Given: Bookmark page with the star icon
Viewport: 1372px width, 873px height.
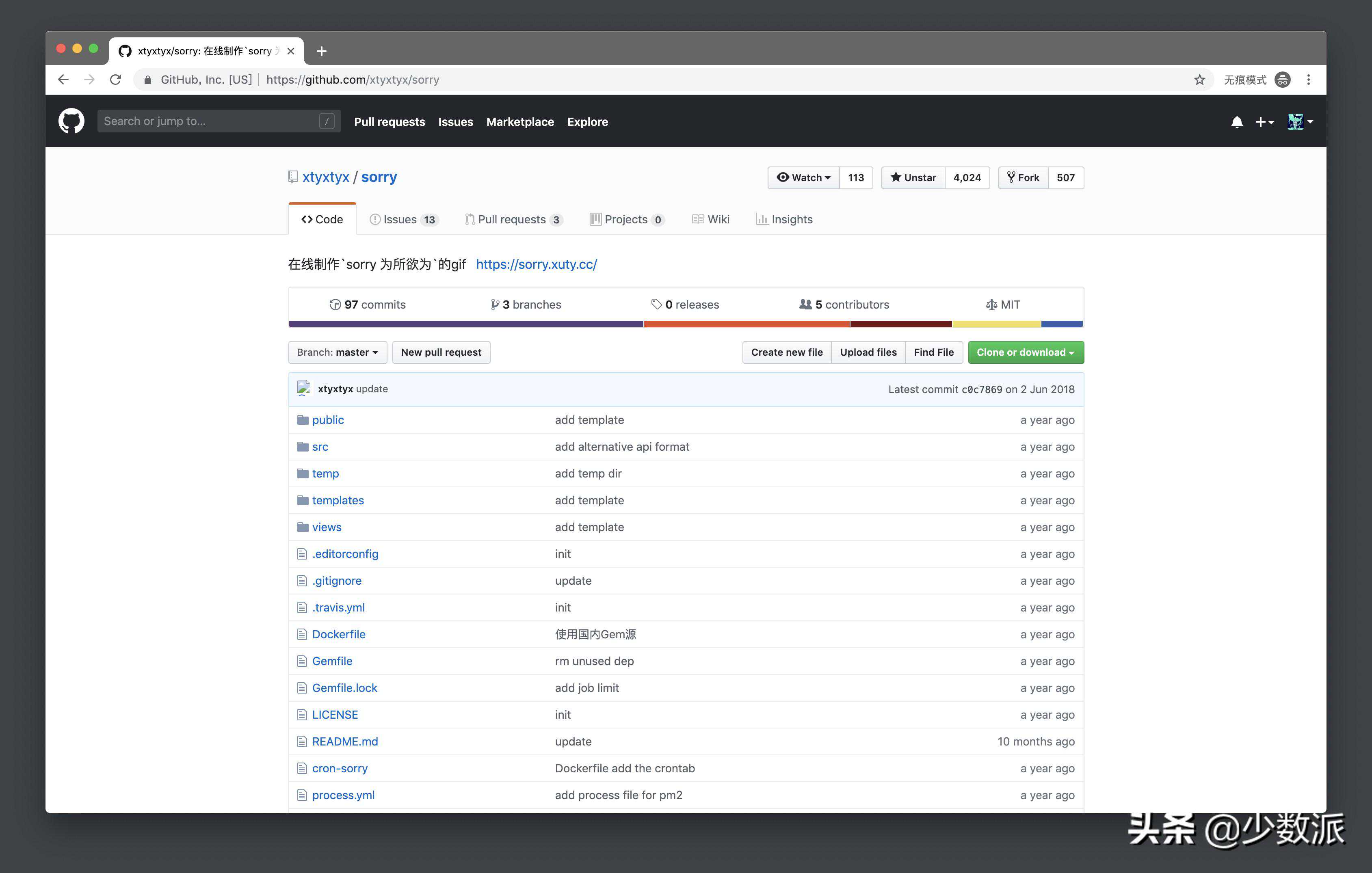Looking at the screenshot, I should pyautogui.click(x=1199, y=80).
